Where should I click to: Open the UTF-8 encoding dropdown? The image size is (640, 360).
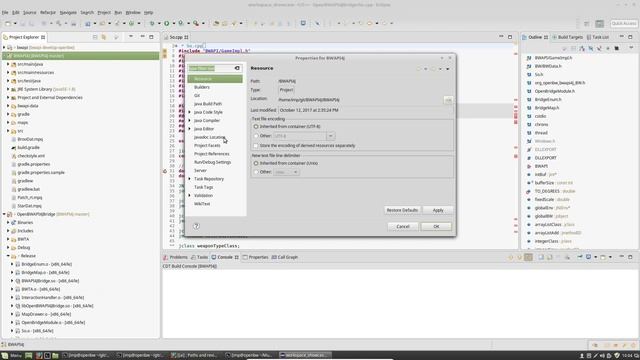(x=331, y=136)
